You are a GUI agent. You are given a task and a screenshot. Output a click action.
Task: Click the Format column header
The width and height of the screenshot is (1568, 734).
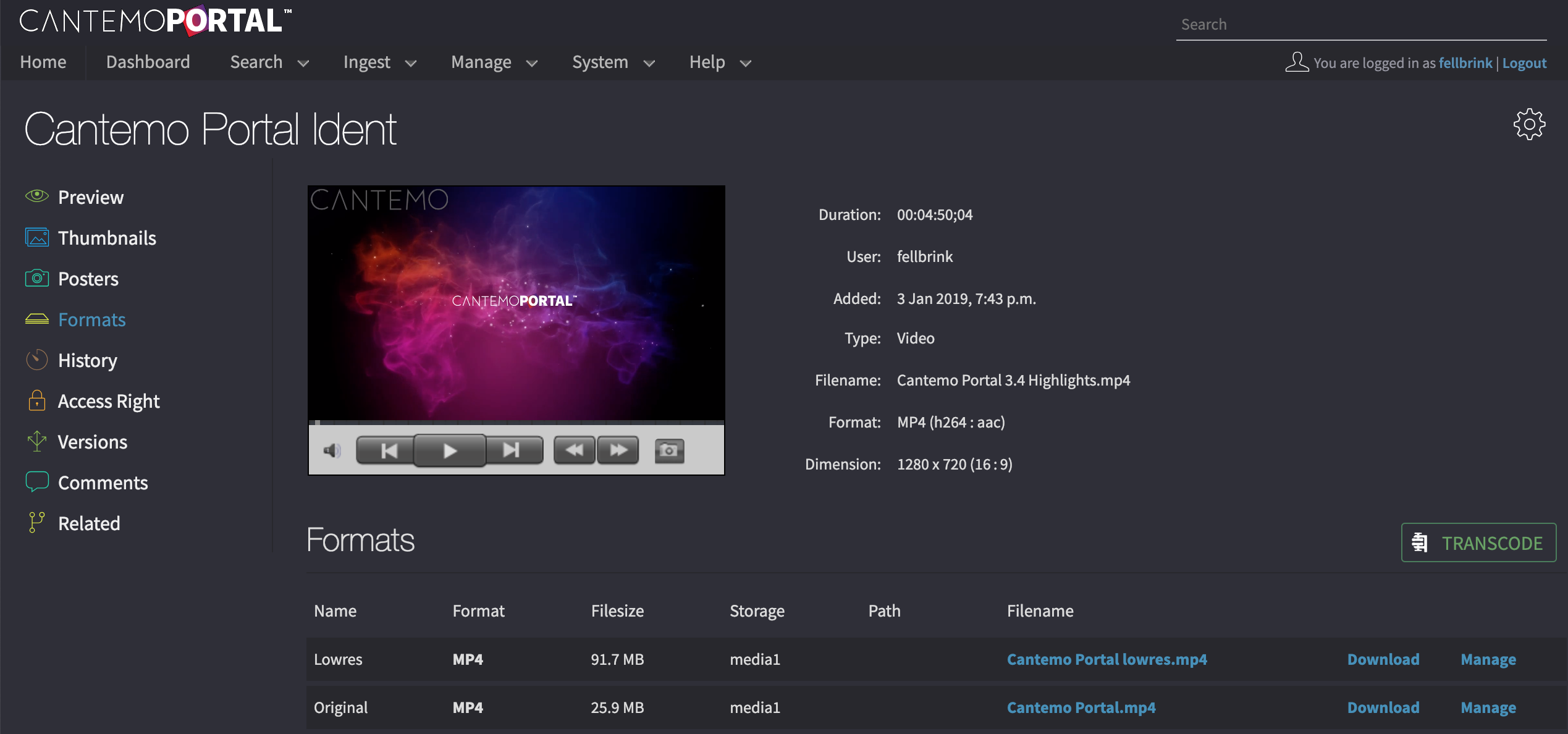(479, 610)
